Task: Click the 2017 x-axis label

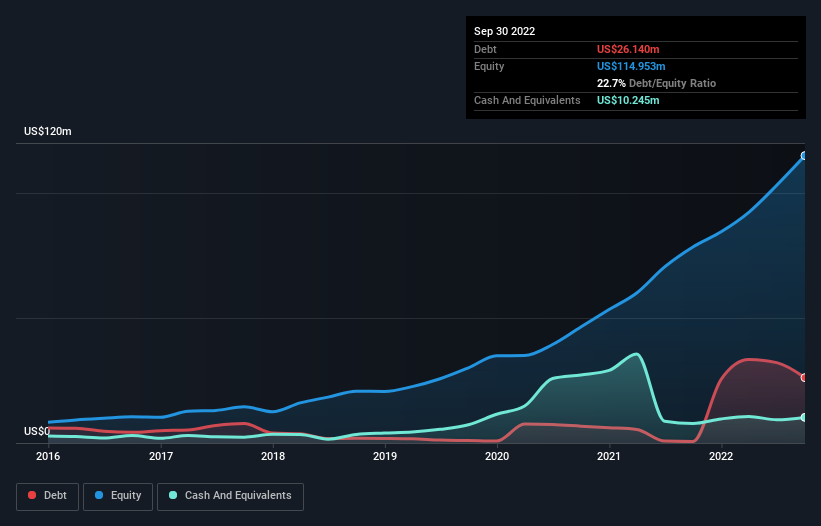Action: tap(161, 456)
